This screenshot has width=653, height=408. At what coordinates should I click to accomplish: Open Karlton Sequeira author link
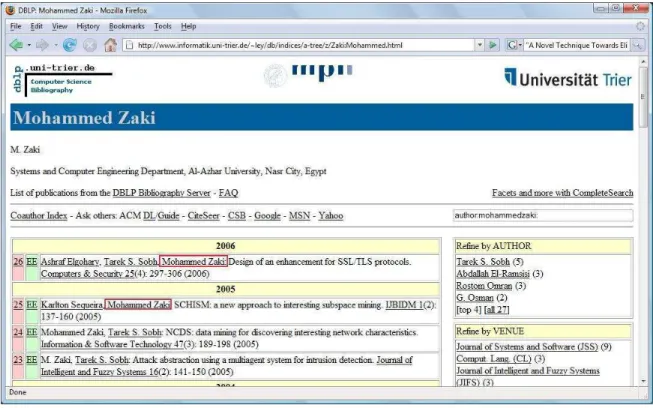72,304
